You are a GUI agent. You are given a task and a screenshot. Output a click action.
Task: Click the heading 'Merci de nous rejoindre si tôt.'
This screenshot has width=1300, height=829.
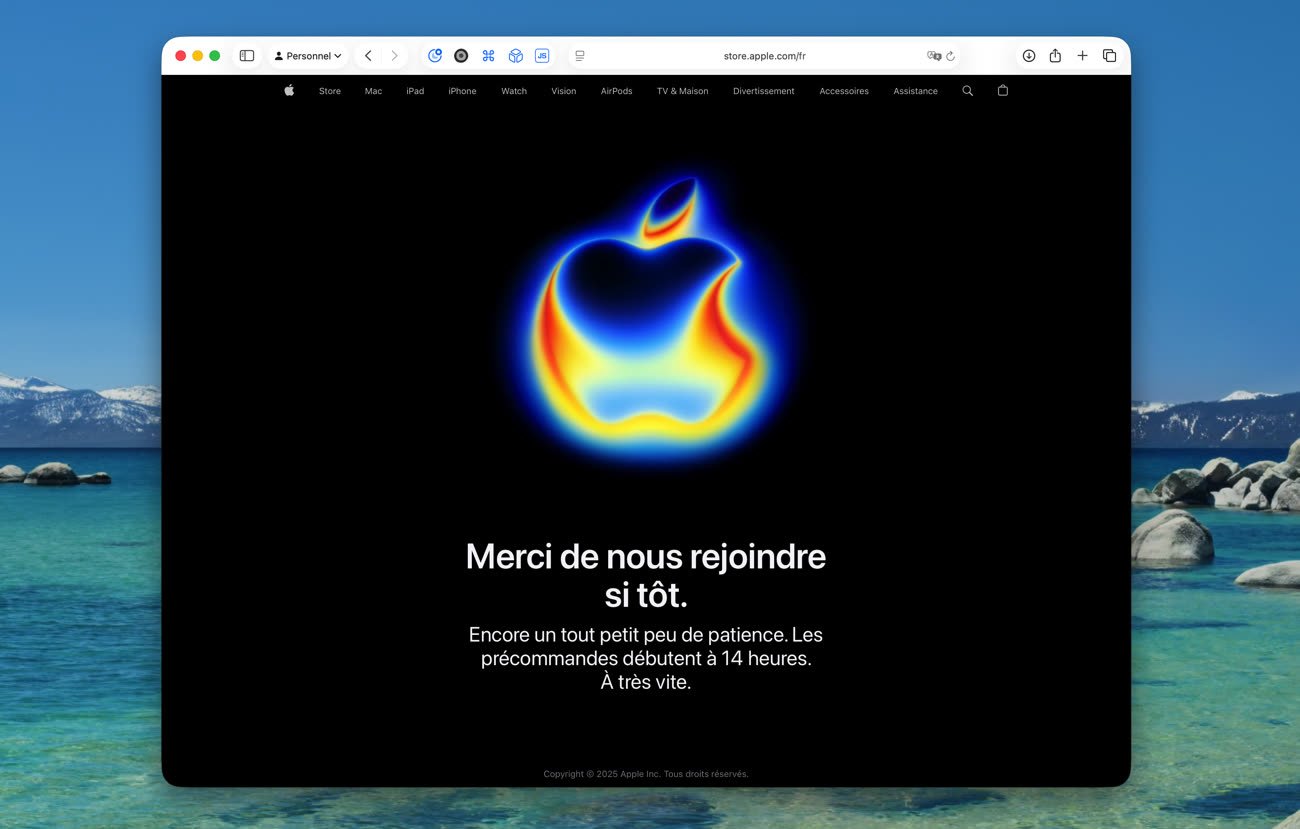(x=646, y=575)
